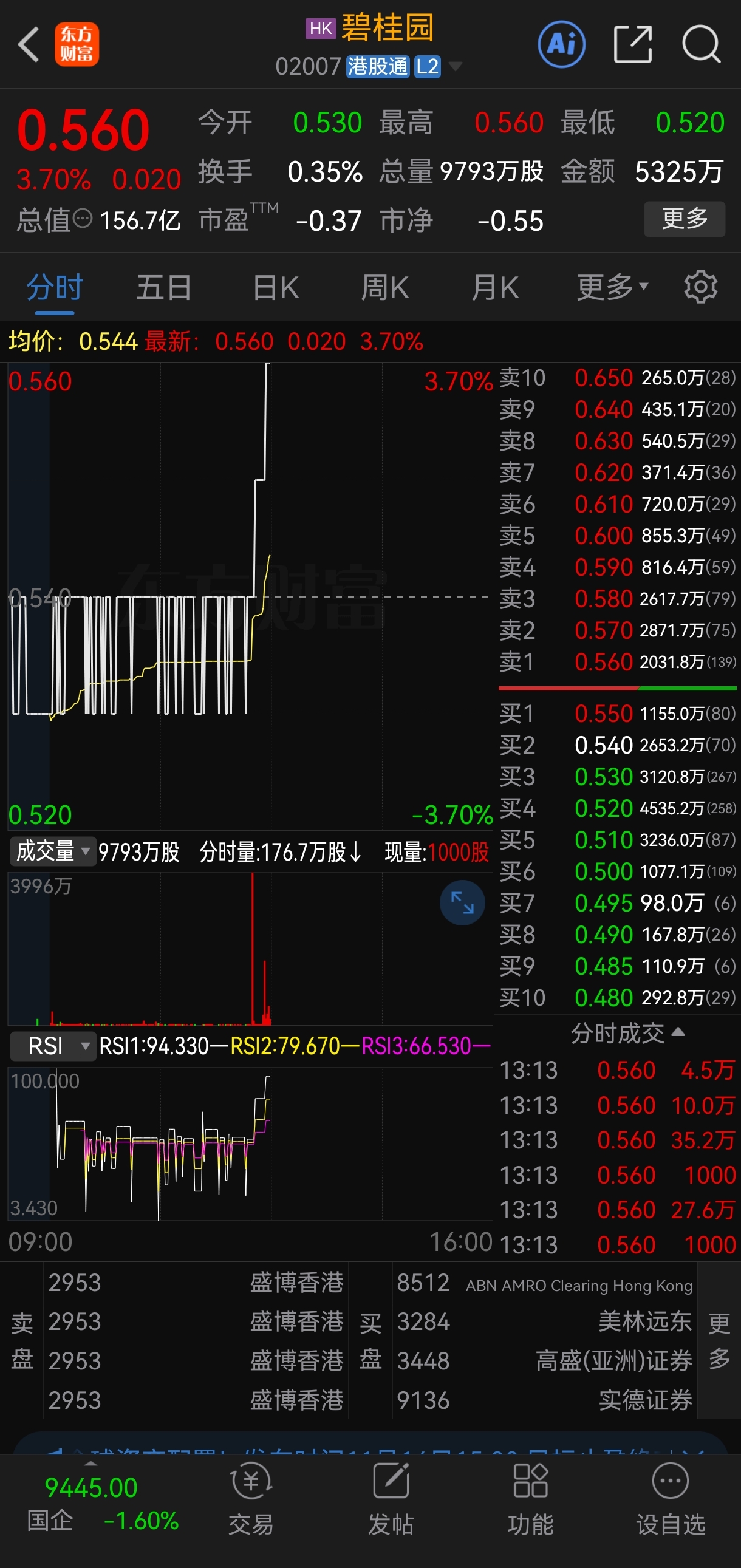Switch to the 五日 tab
The width and height of the screenshot is (741, 1568).
[164, 287]
